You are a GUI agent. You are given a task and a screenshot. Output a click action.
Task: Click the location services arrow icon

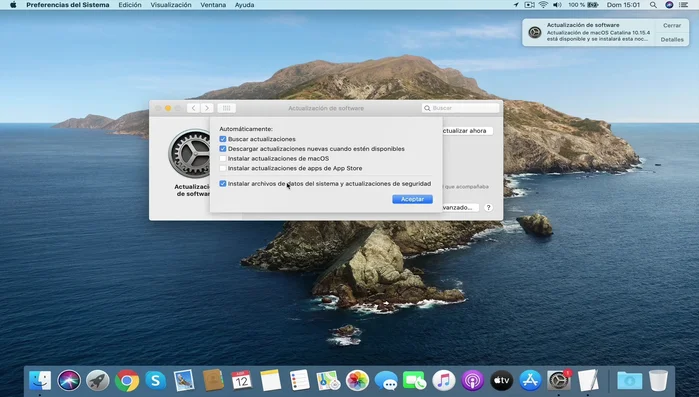516,5
